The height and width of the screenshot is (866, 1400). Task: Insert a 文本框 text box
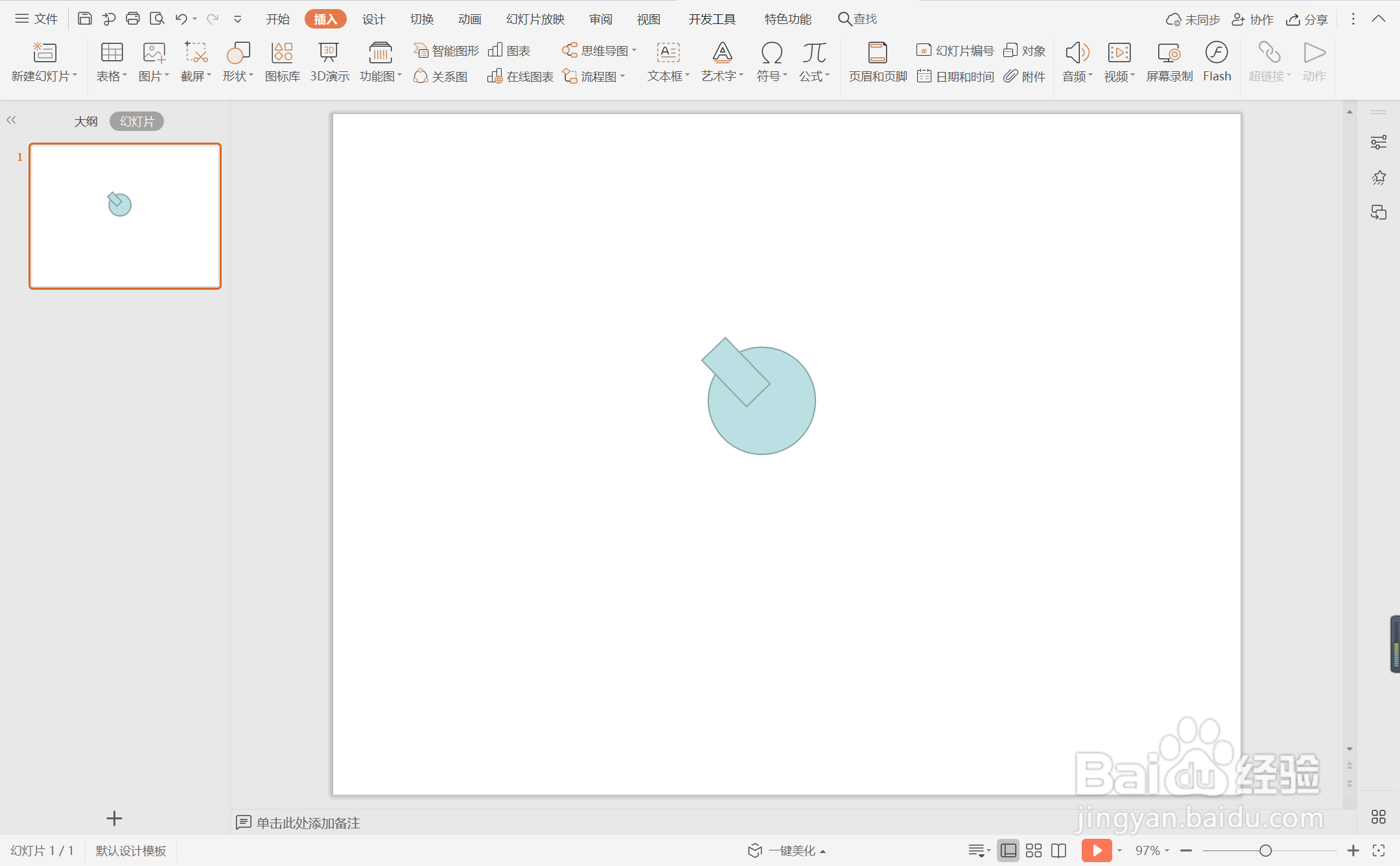click(x=668, y=62)
